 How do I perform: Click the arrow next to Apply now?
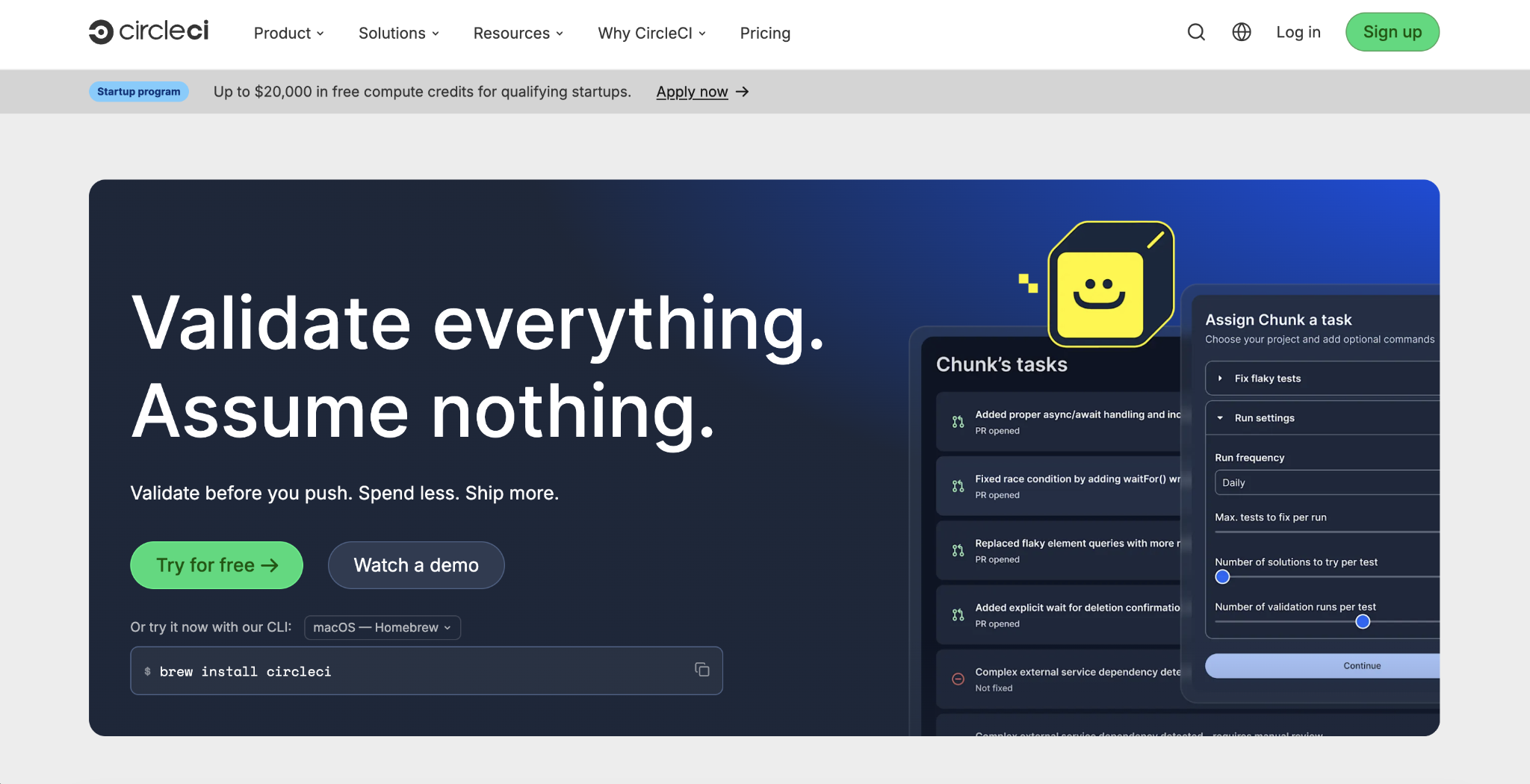[742, 92]
